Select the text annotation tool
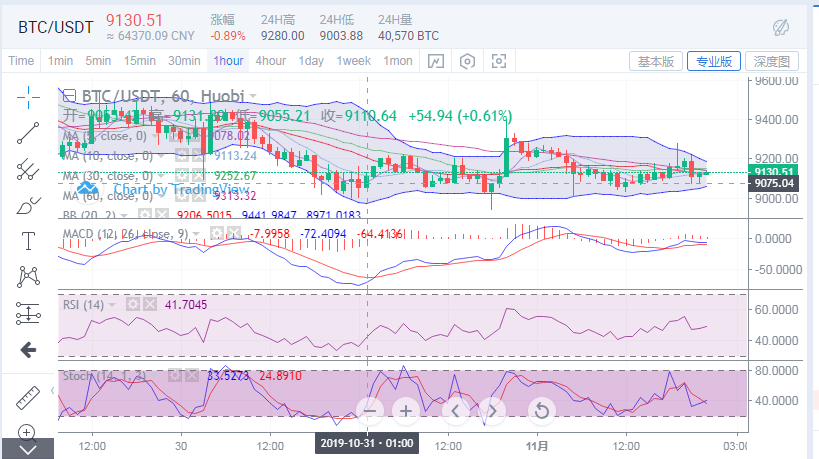Image resolution: width=819 pixels, height=459 pixels. tap(28, 241)
